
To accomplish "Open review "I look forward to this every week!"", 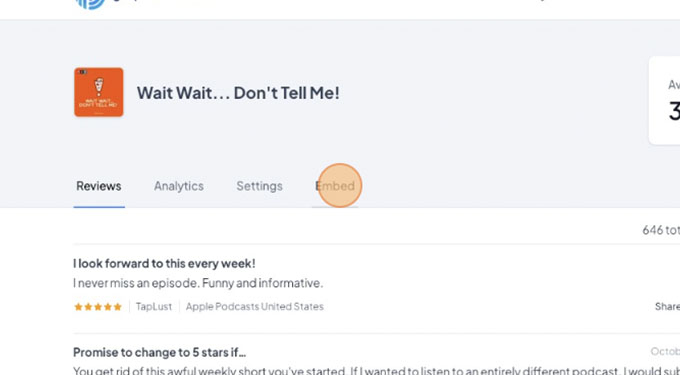I will (x=164, y=263).
